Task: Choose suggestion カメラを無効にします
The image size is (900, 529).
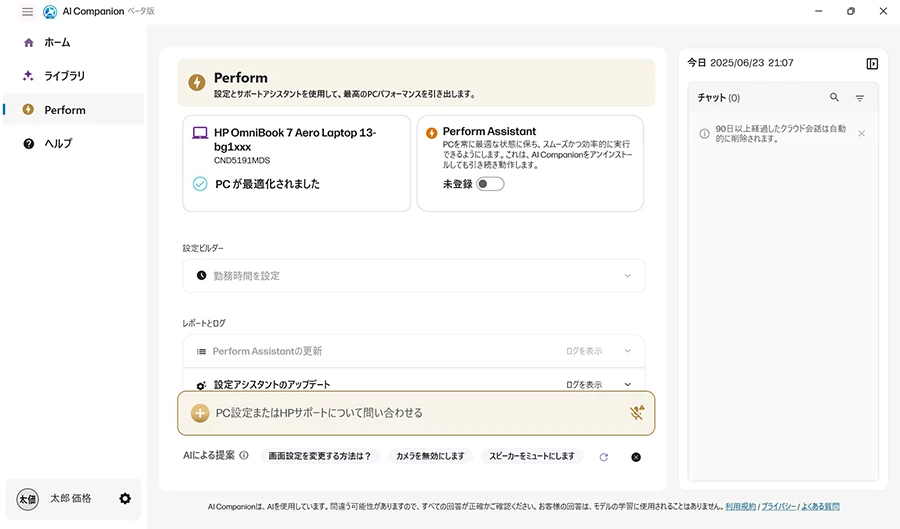Action: point(430,456)
